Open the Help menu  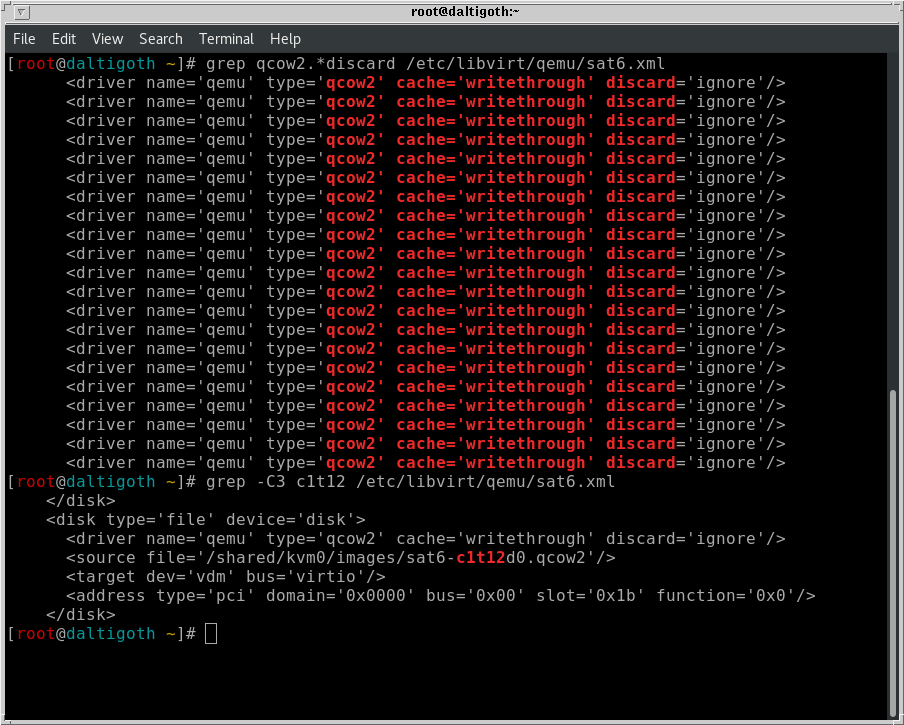click(x=285, y=39)
